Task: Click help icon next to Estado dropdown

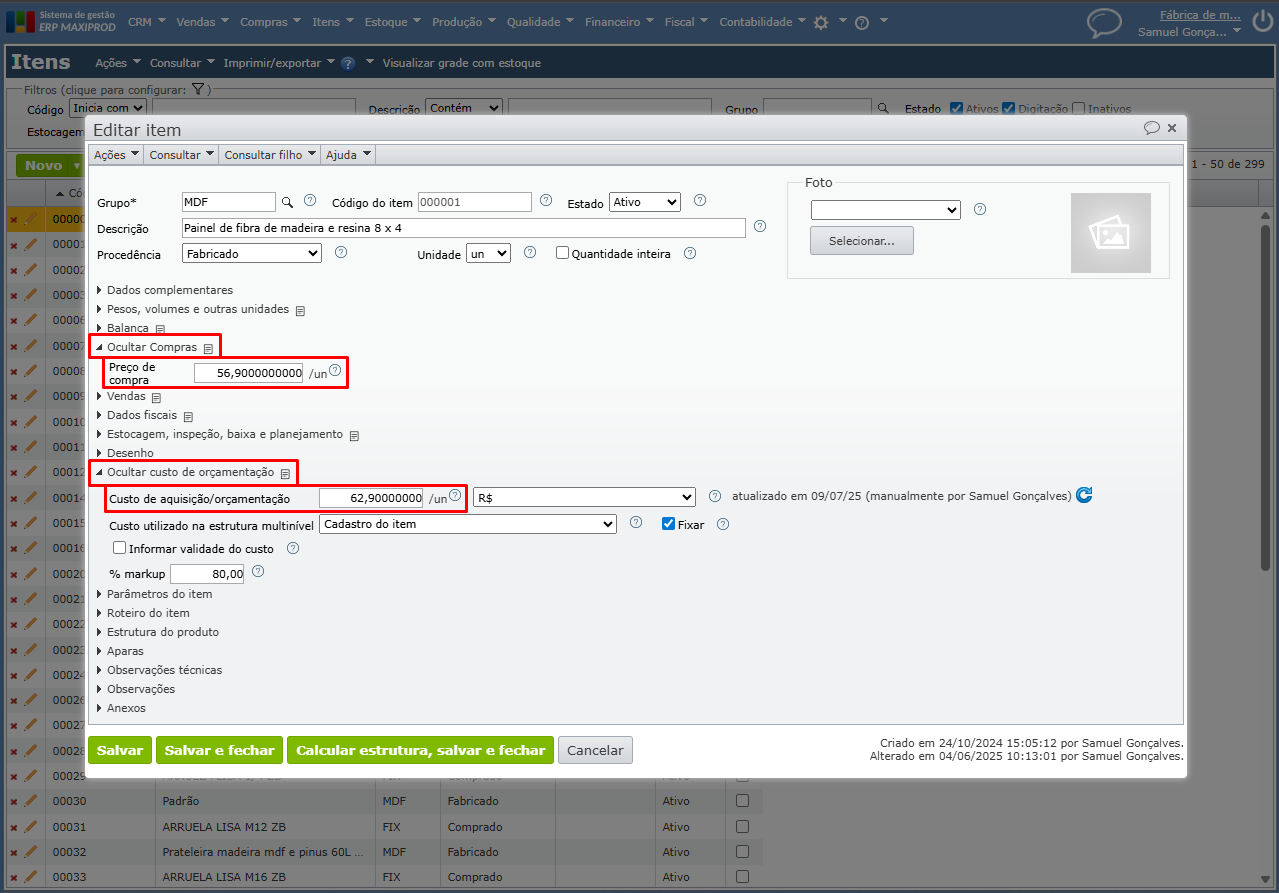Action: pyautogui.click(x=700, y=200)
